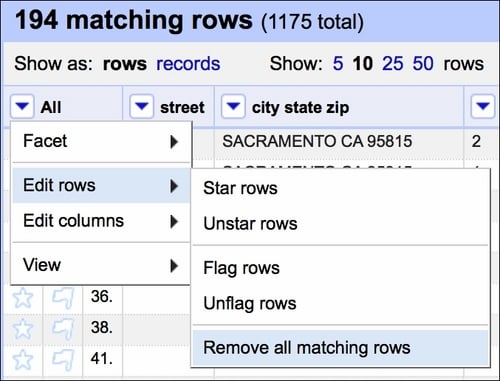The height and width of the screenshot is (381, 500).
Task: Expand the View submenu
Action: [101, 265]
